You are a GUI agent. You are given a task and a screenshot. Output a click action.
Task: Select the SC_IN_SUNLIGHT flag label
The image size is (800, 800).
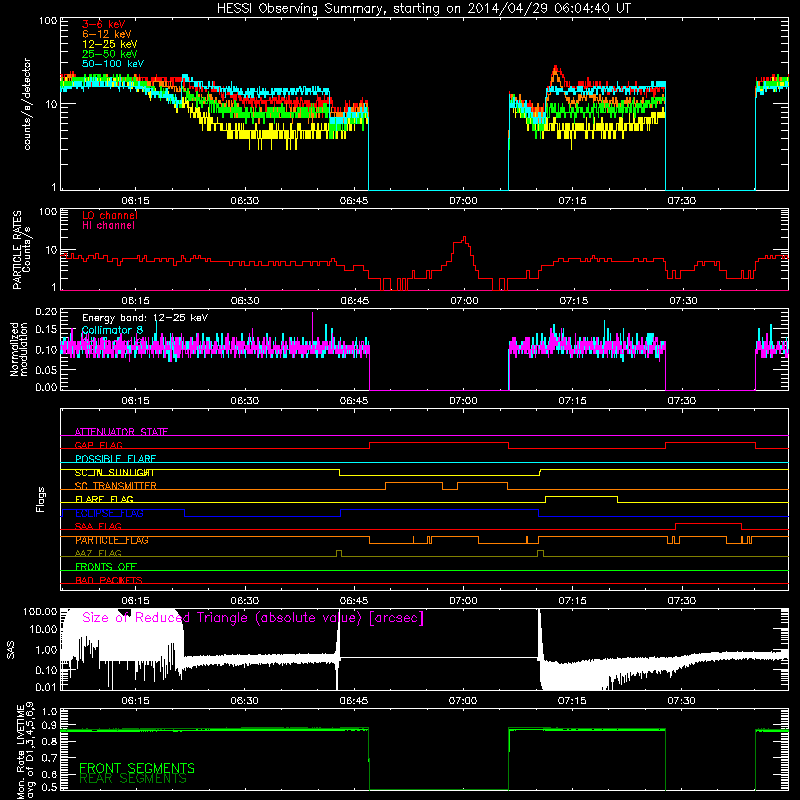click(114, 472)
